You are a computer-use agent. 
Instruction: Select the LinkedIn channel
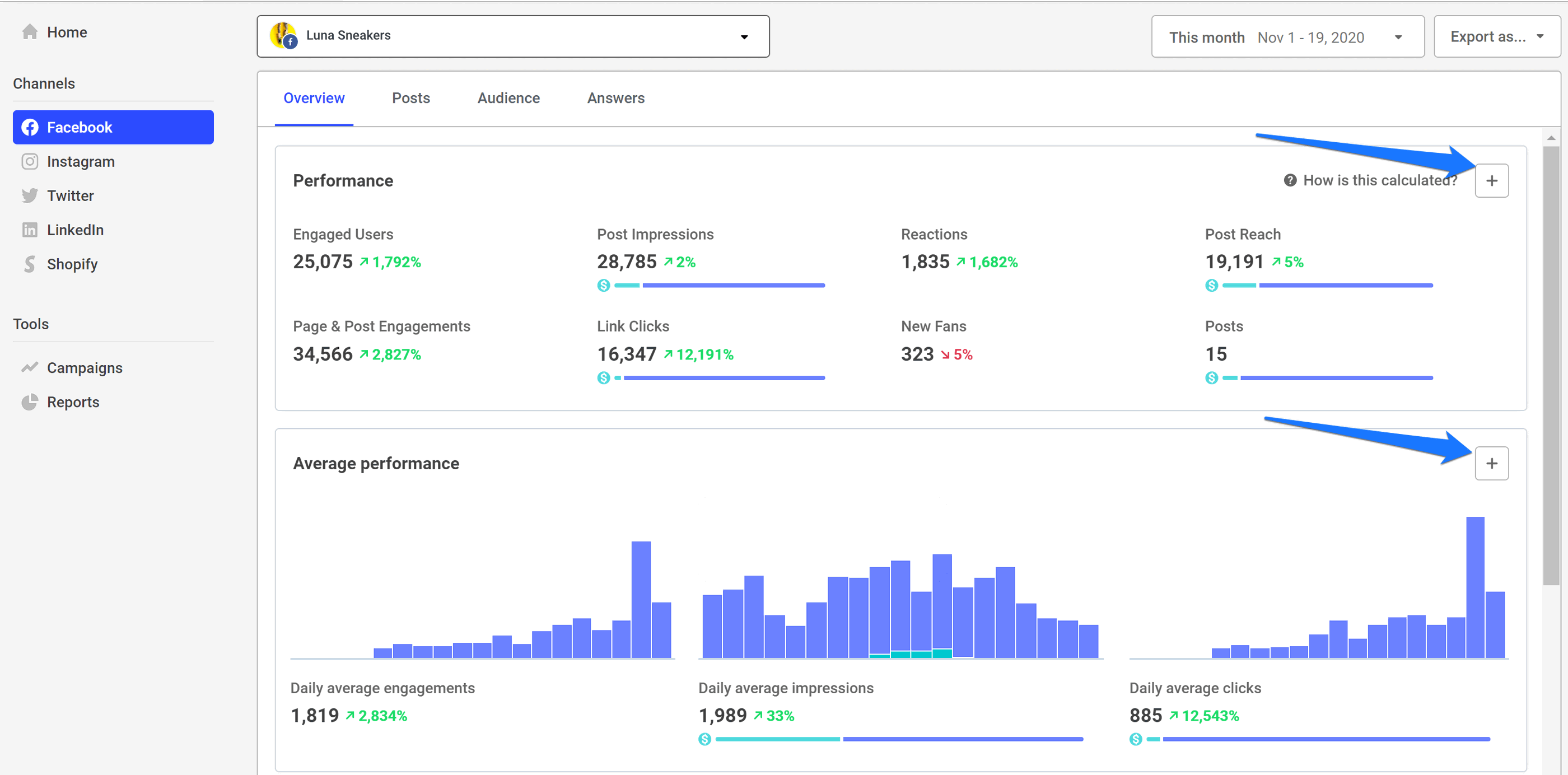[76, 230]
